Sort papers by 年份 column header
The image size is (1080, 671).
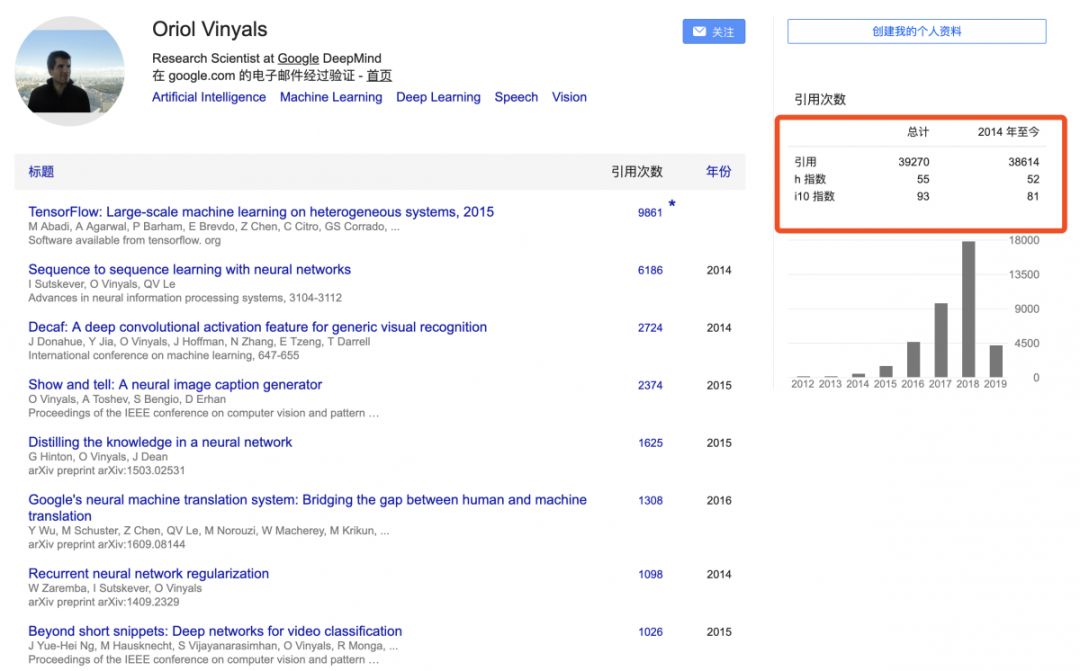point(718,172)
